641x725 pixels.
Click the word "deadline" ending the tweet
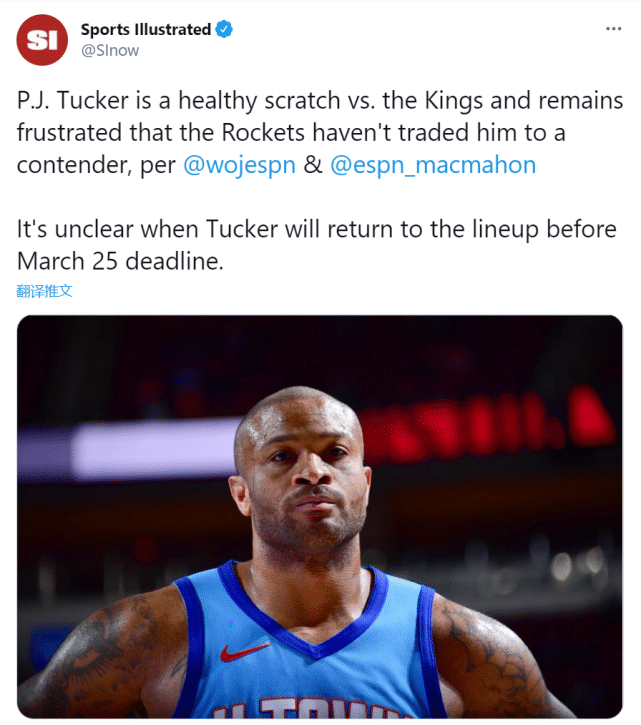pos(174,261)
